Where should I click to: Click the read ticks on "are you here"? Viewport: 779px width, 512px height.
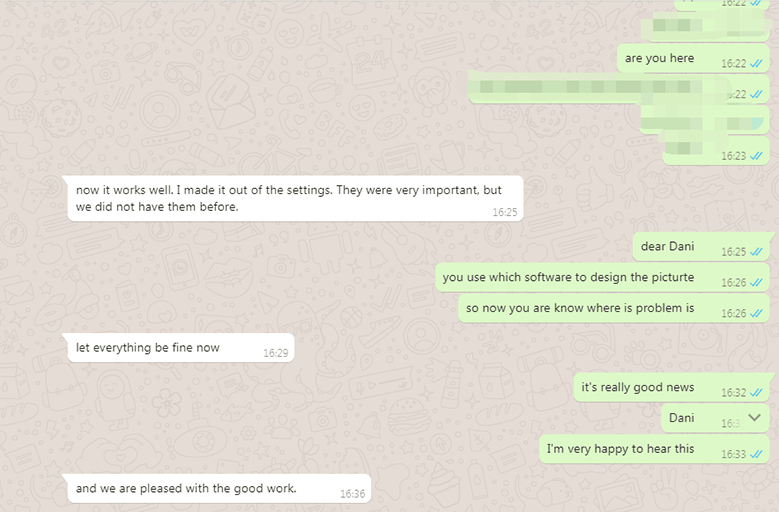pyautogui.click(x=756, y=63)
